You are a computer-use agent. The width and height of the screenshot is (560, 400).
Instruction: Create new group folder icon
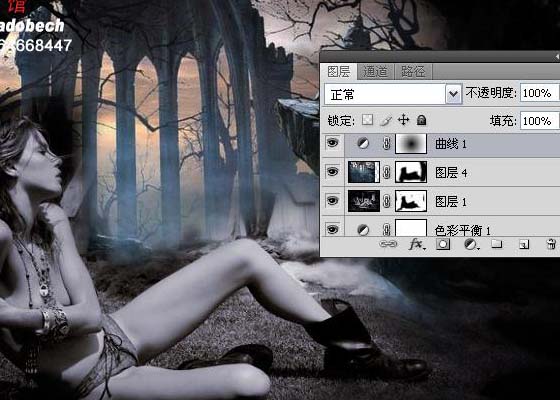pos(497,244)
